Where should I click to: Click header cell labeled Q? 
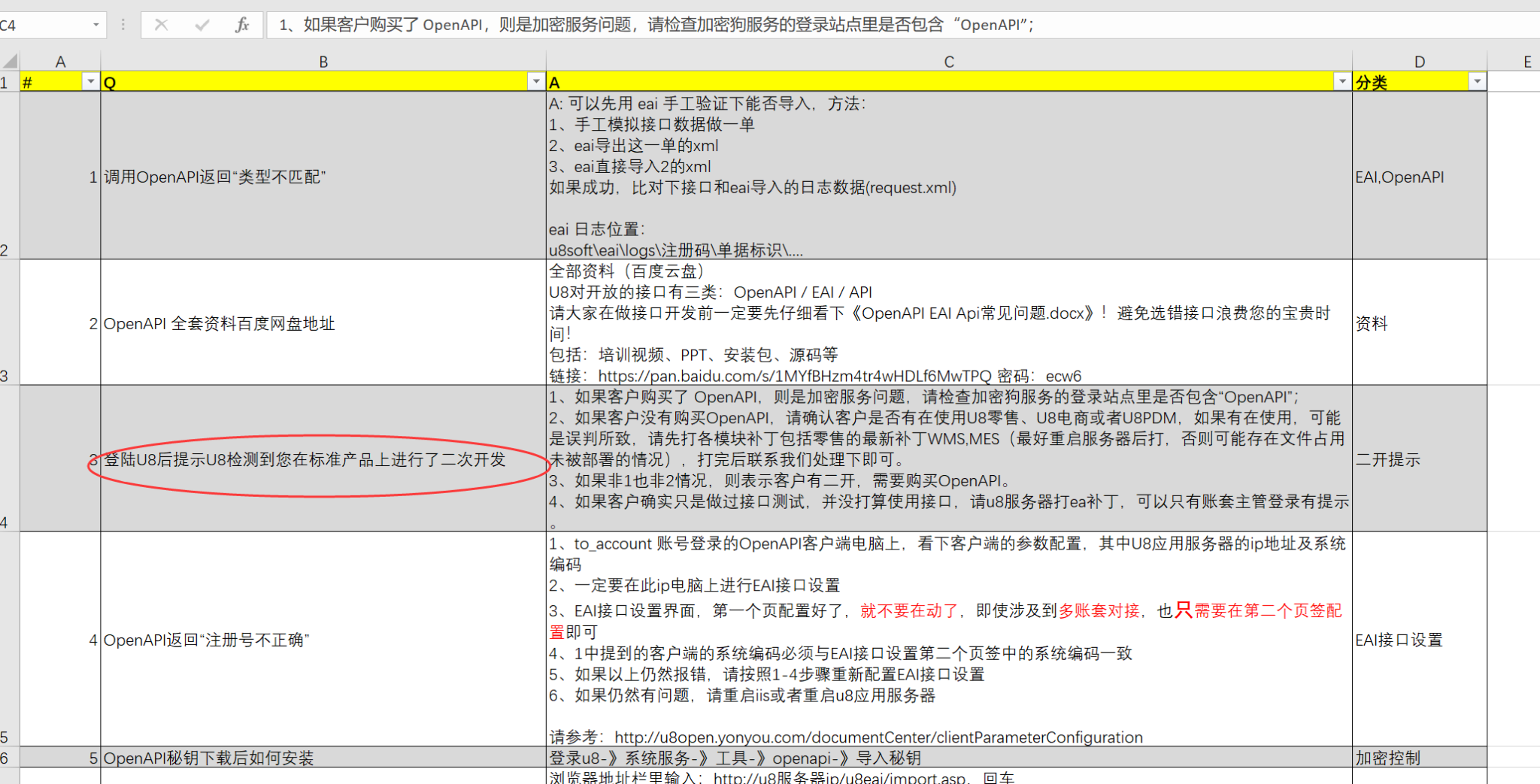(323, 81)
